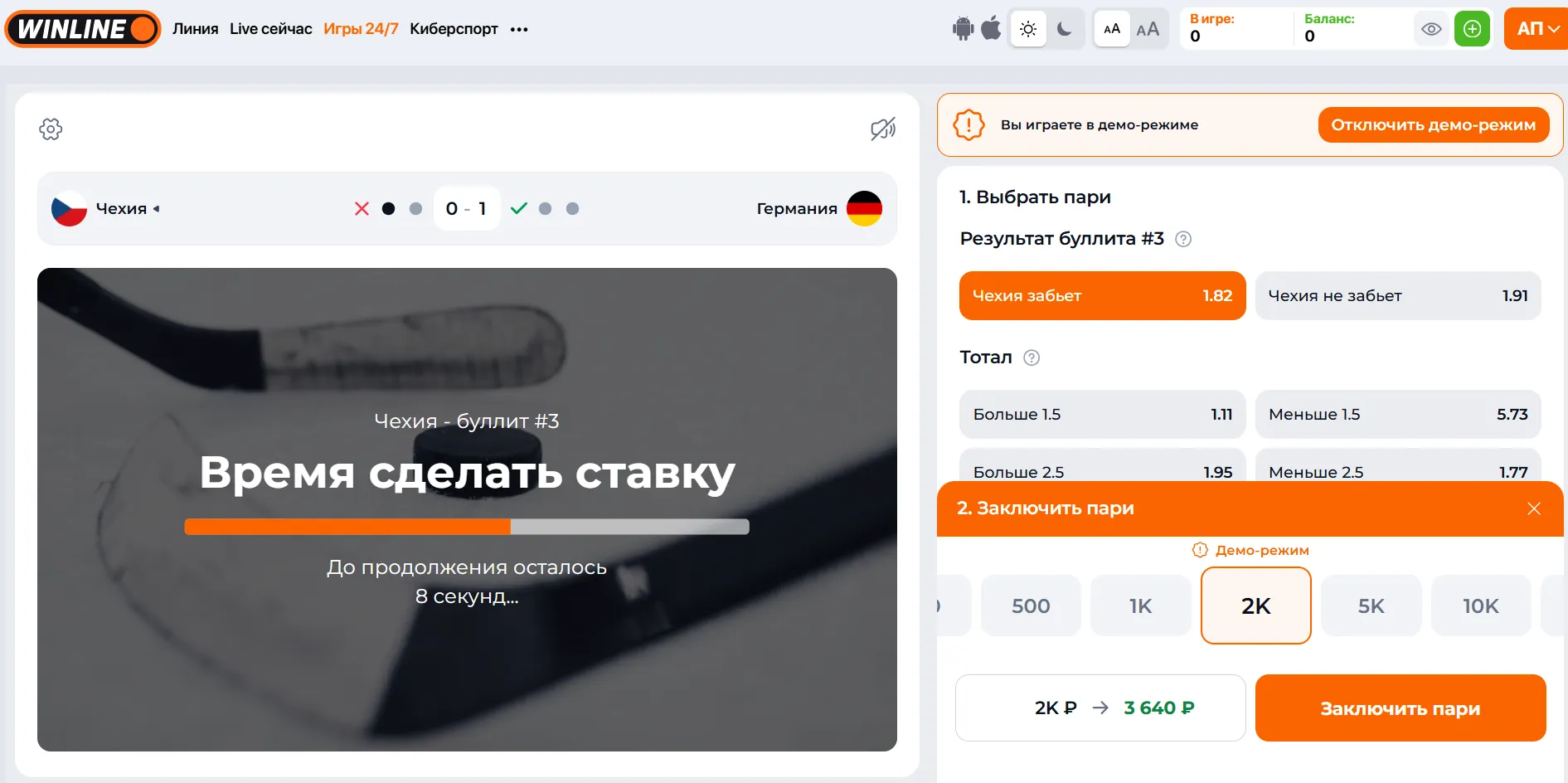Select the larger font size option

point(1148,29)
